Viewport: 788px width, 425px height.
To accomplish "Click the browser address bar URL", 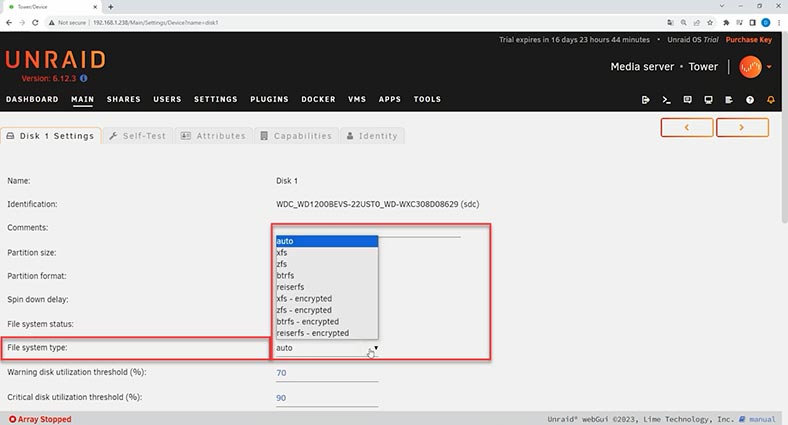I will (155, 23).
